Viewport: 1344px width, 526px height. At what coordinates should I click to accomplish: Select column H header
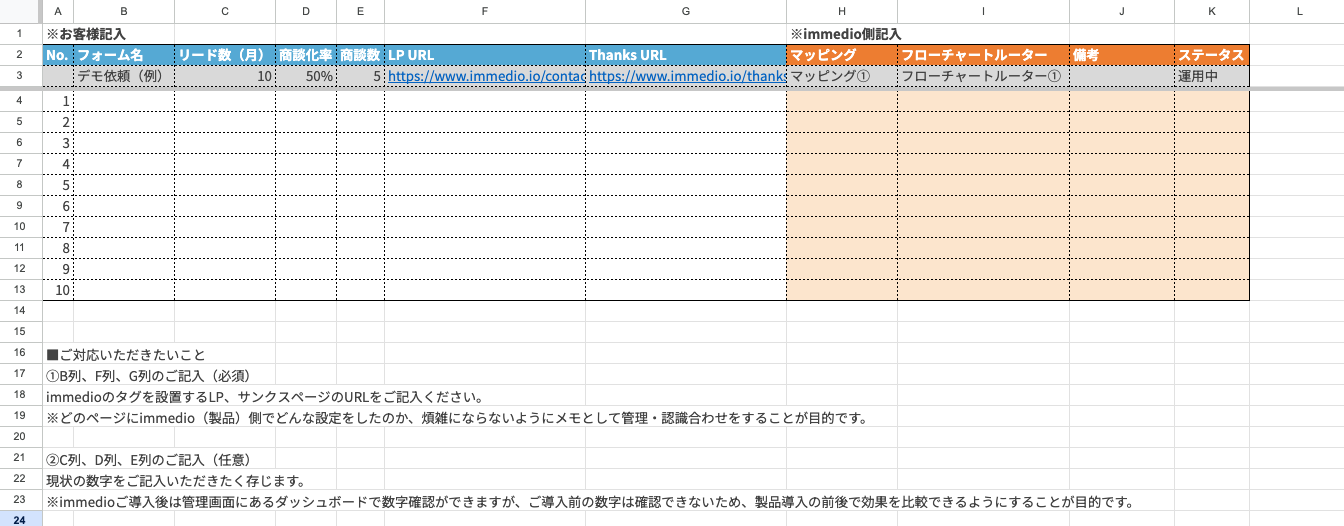click(841, 11)
